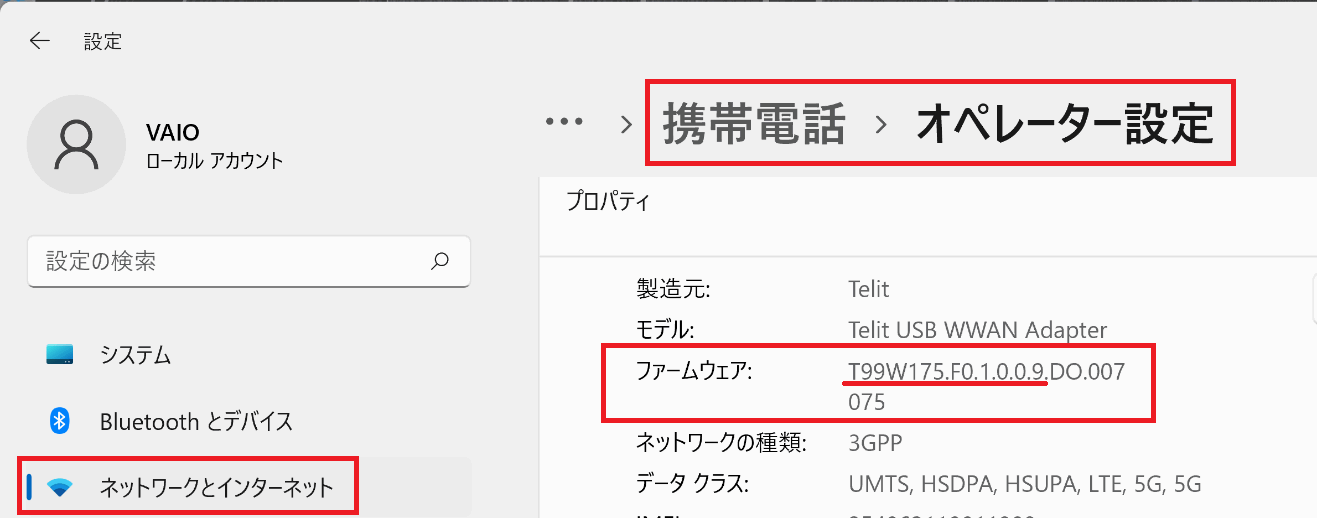Click the Telit USB WWAN Adapter model value
The height and width of the screenshot is (518, 1317).
[977, 330]
